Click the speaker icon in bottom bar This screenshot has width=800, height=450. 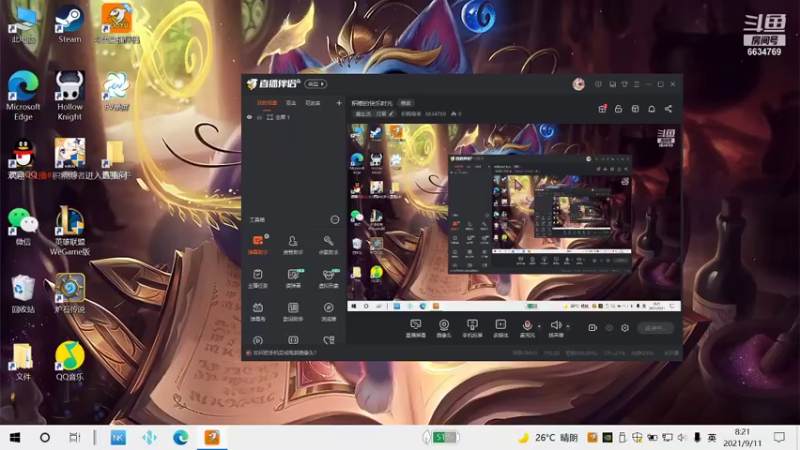coord(556,325)
